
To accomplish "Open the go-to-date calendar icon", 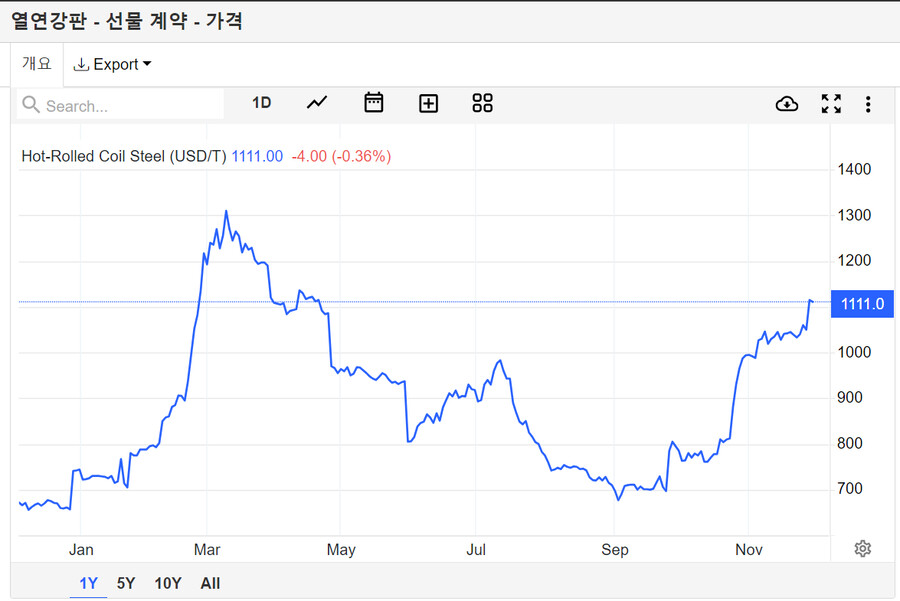I will pyautogui.click(x=373, y=103).
